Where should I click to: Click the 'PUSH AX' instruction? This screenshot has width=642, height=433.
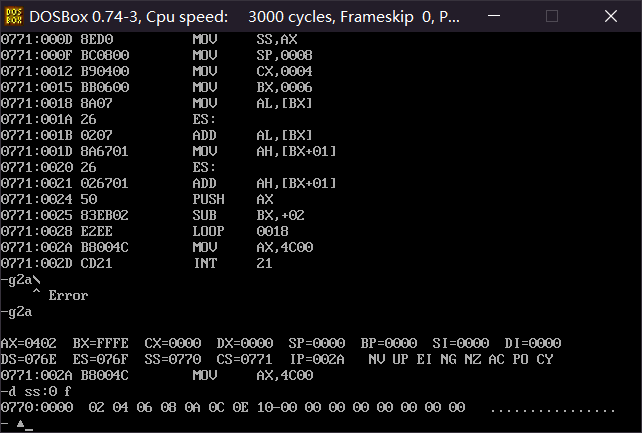[x=233, y=199]
